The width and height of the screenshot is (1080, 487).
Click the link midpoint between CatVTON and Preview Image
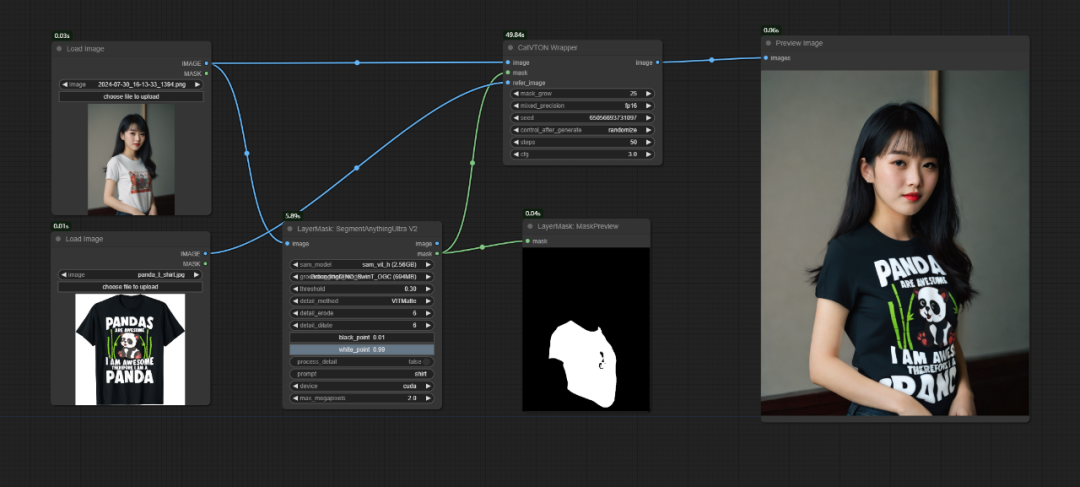(712, 60)
